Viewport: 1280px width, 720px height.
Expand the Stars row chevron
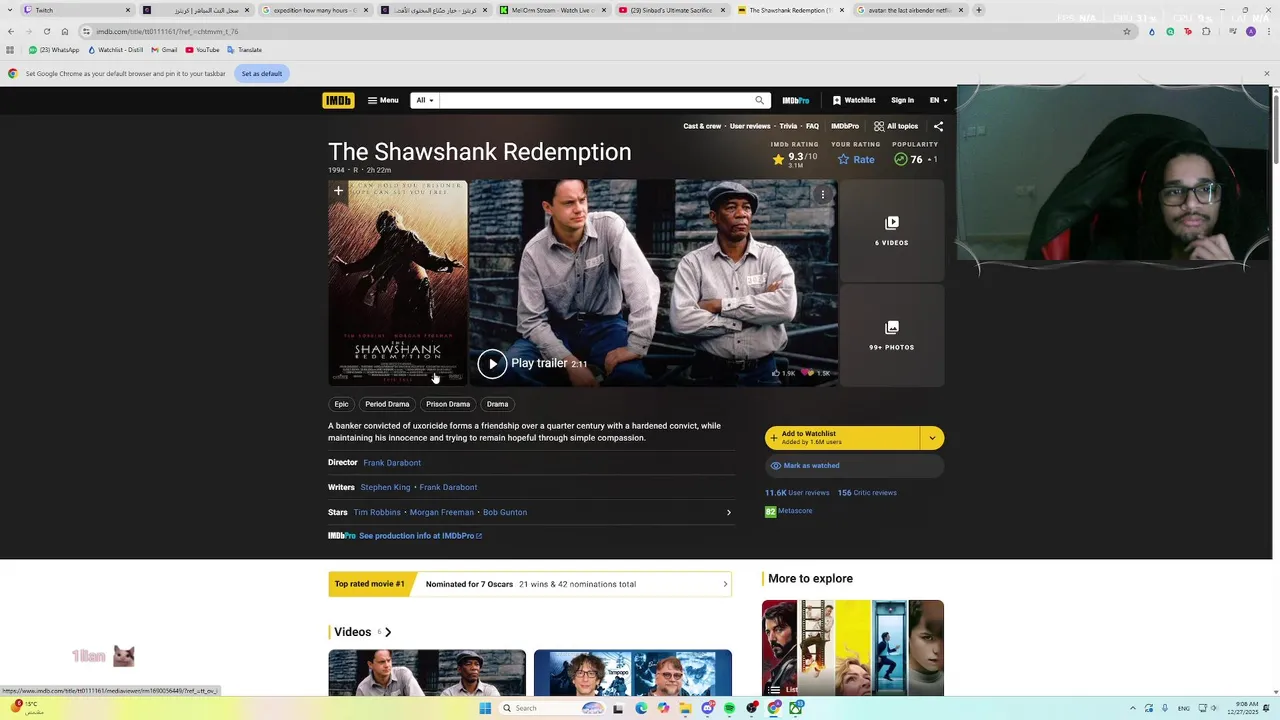(x=728, y=512)
